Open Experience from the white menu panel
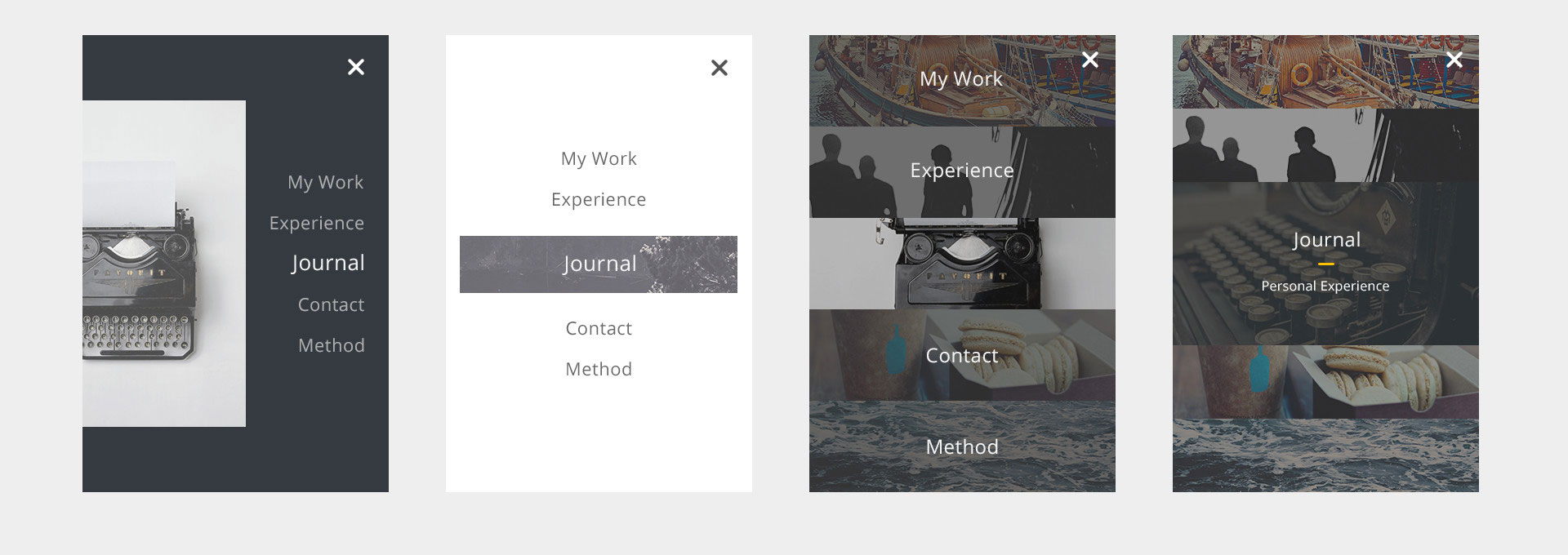The image size is (1568, 555). coord(599,198)
